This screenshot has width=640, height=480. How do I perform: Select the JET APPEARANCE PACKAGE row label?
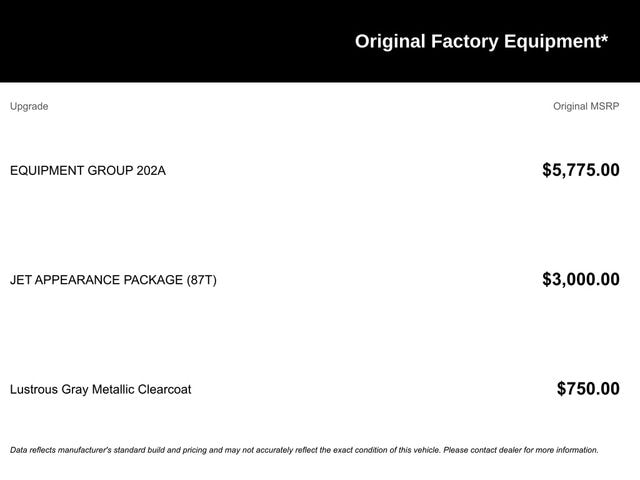pyautogui.click(x=113, y=280)
